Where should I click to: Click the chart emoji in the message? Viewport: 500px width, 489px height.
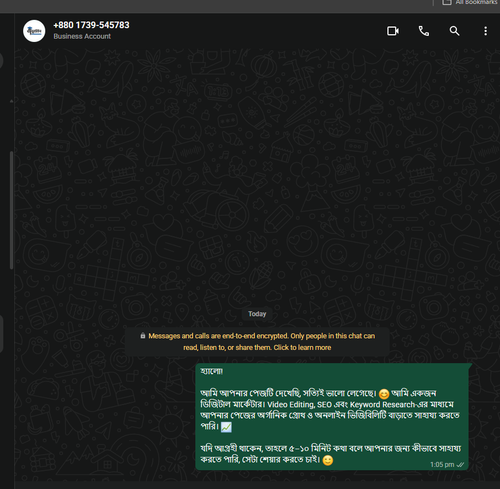[226, 427]
